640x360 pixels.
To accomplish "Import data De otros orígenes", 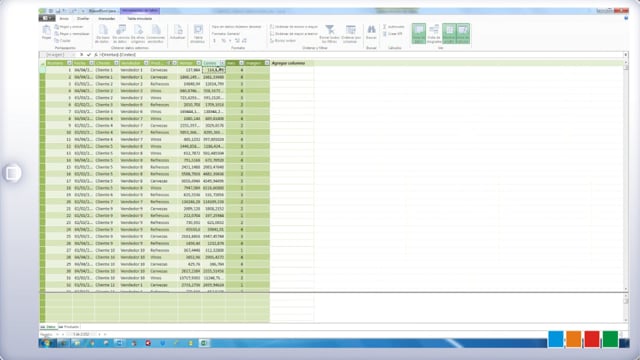I will click(x=138, y=33).
